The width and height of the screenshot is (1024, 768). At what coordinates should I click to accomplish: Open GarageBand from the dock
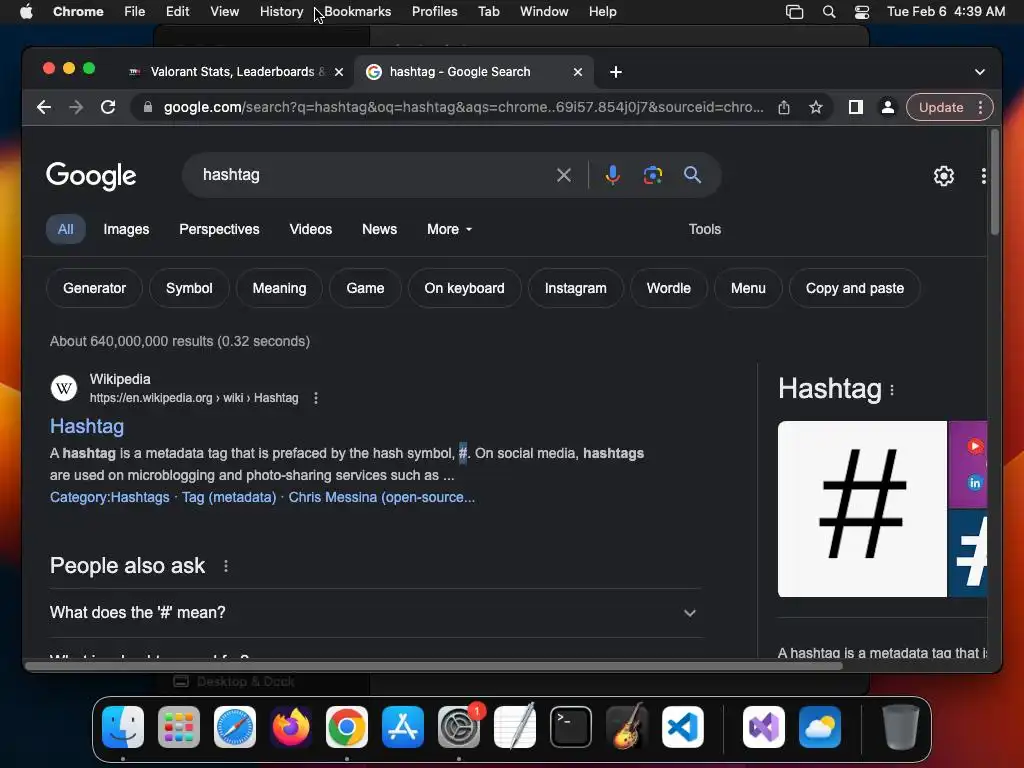click(x=627, y=727)
